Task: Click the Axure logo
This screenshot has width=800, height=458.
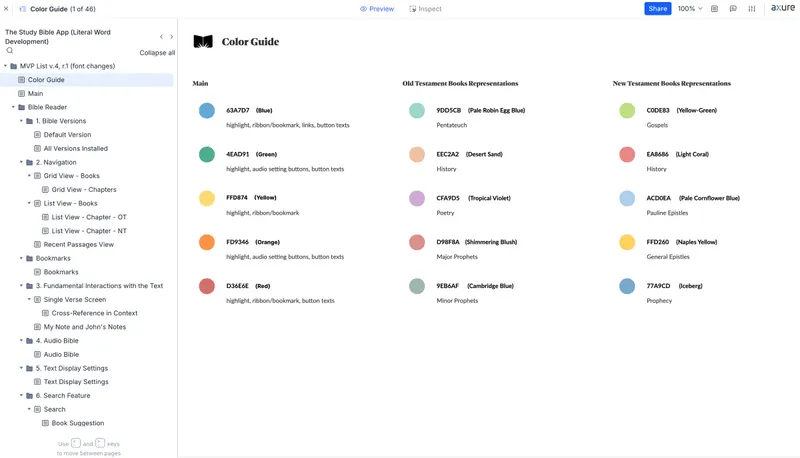Action: 783,8
